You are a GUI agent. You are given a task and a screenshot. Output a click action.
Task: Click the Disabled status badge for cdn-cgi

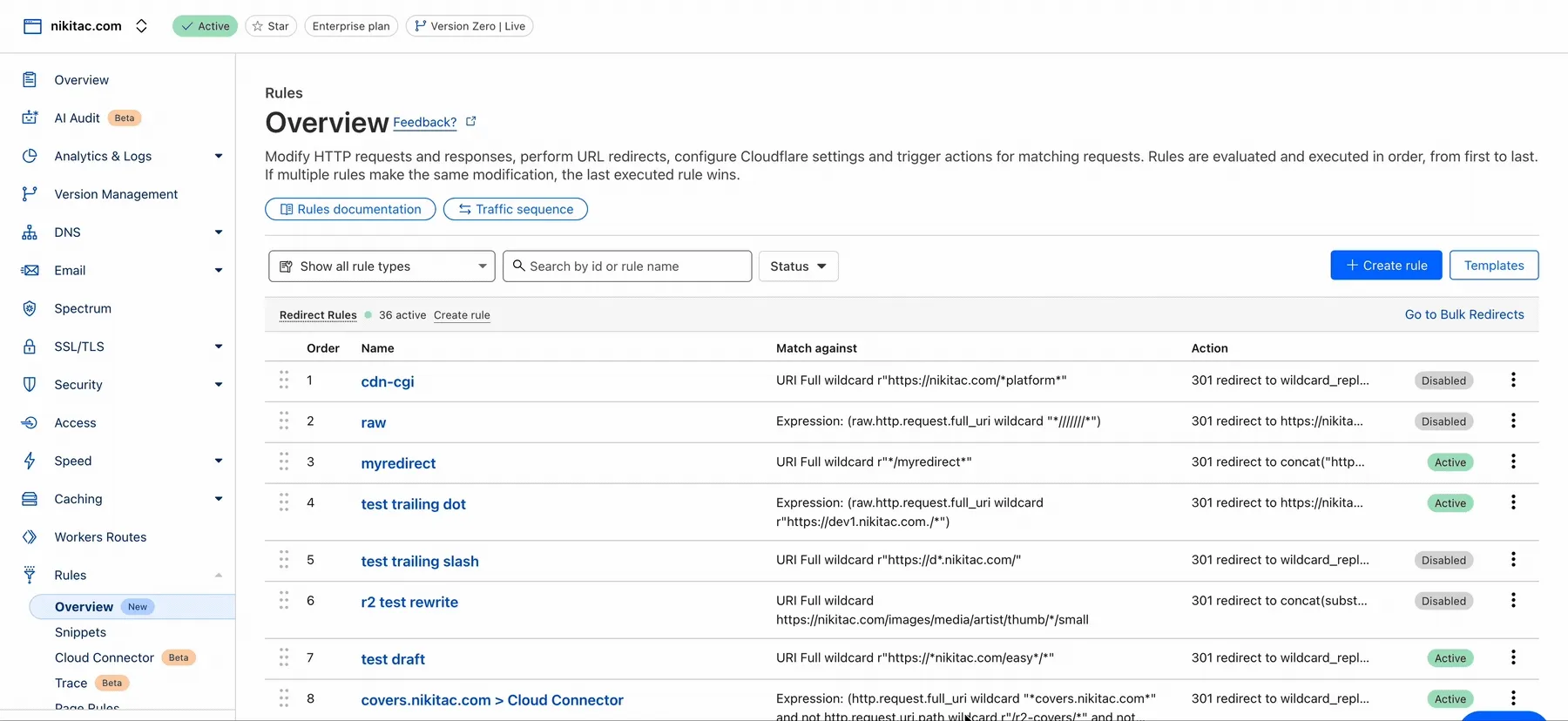1443,381
